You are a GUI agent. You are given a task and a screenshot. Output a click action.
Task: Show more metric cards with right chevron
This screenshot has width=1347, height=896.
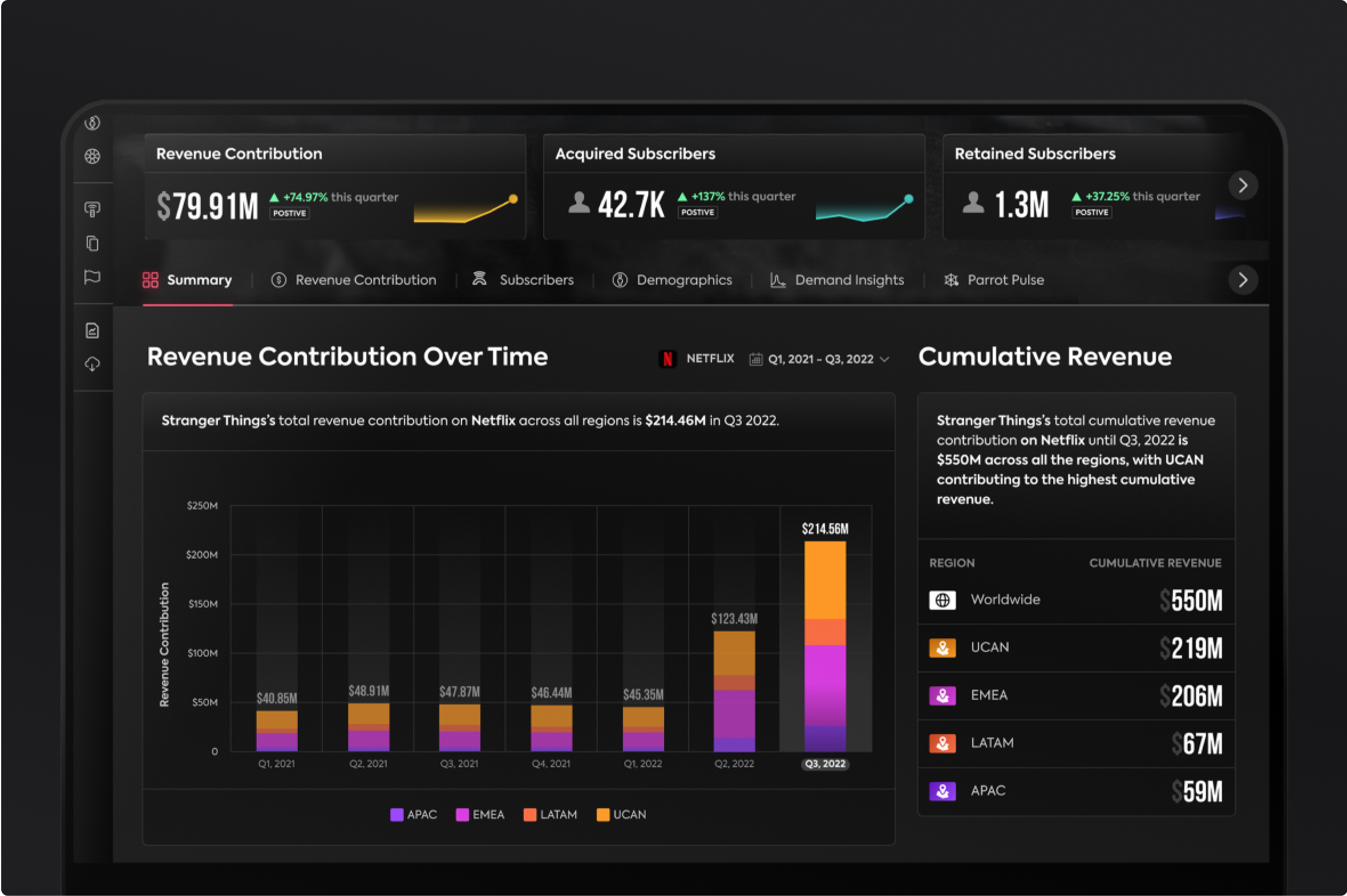(x=1243, y=185)
